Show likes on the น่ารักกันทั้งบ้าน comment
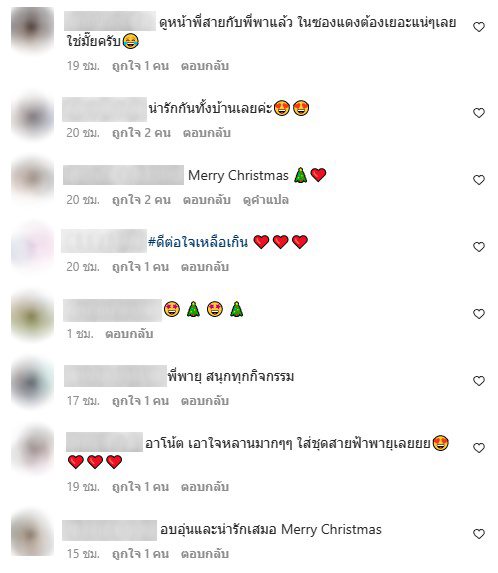Image resolution: width=498 pixels, height=573 pixels. [x=141, y=133]
